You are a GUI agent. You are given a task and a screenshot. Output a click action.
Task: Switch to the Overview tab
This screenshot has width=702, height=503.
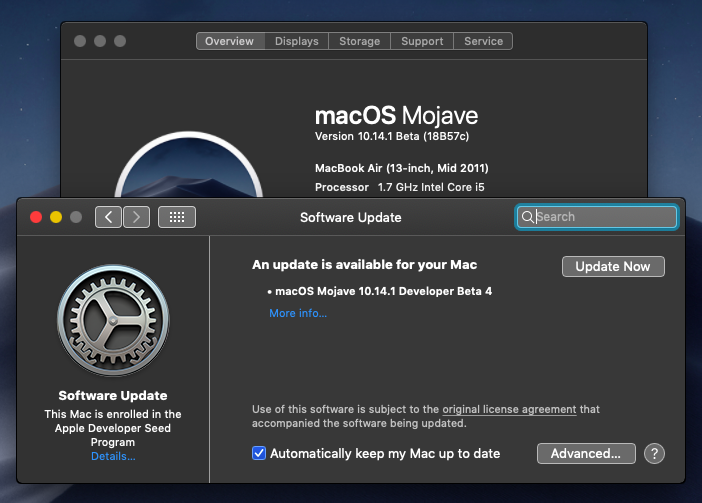pos(230,41)
